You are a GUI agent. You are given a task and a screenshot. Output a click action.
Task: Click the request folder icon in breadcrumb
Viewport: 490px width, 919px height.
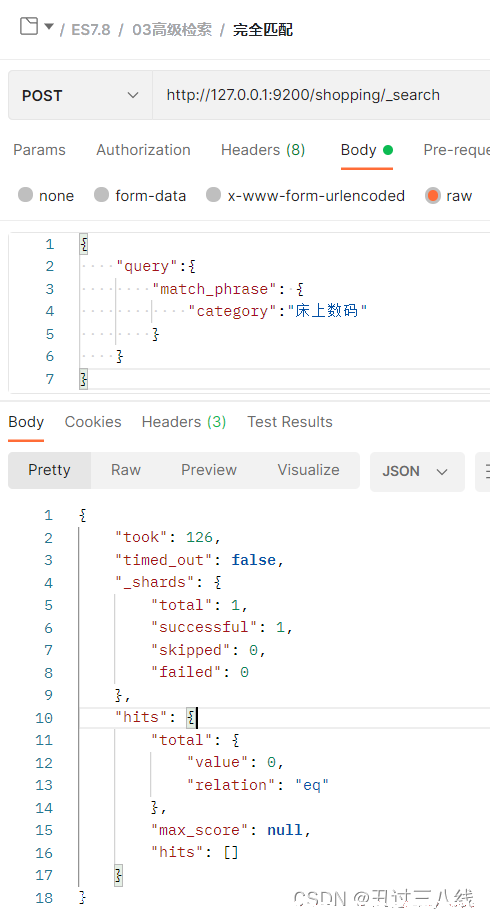[x=29, y=26]
